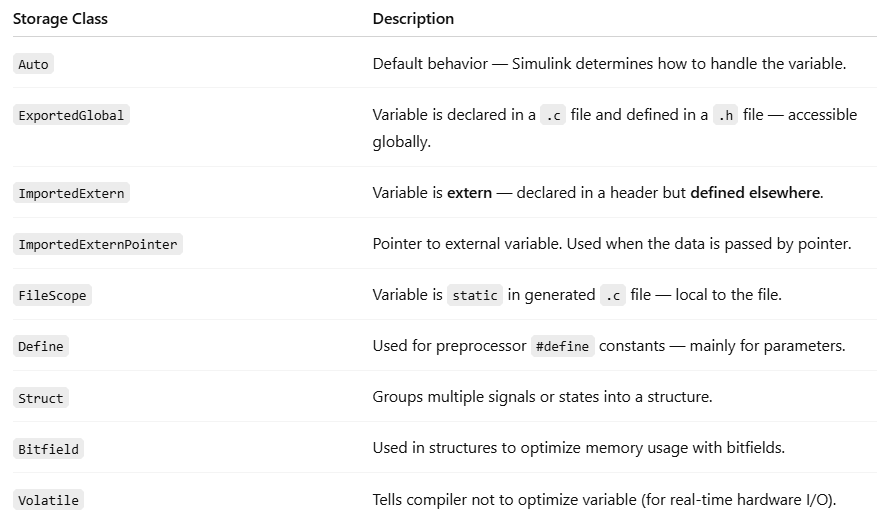Click the ImportedExternPointer code label
Image resolution: width=887 pixels, height=521 pixels.
(x=98, y=244)
